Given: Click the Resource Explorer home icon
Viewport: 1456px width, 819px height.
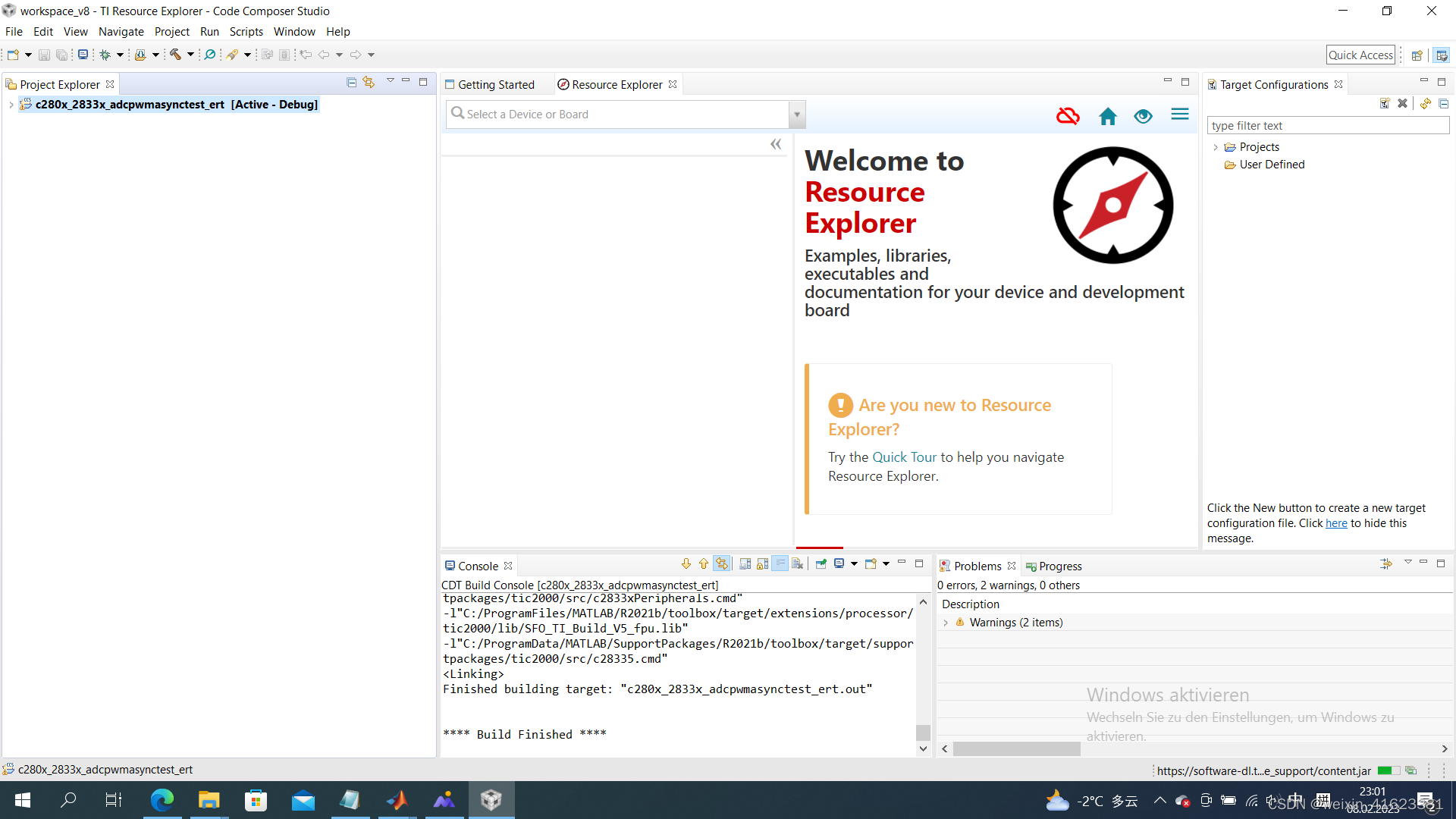Looking at the screenshot, I should [x=1107, y=116].
